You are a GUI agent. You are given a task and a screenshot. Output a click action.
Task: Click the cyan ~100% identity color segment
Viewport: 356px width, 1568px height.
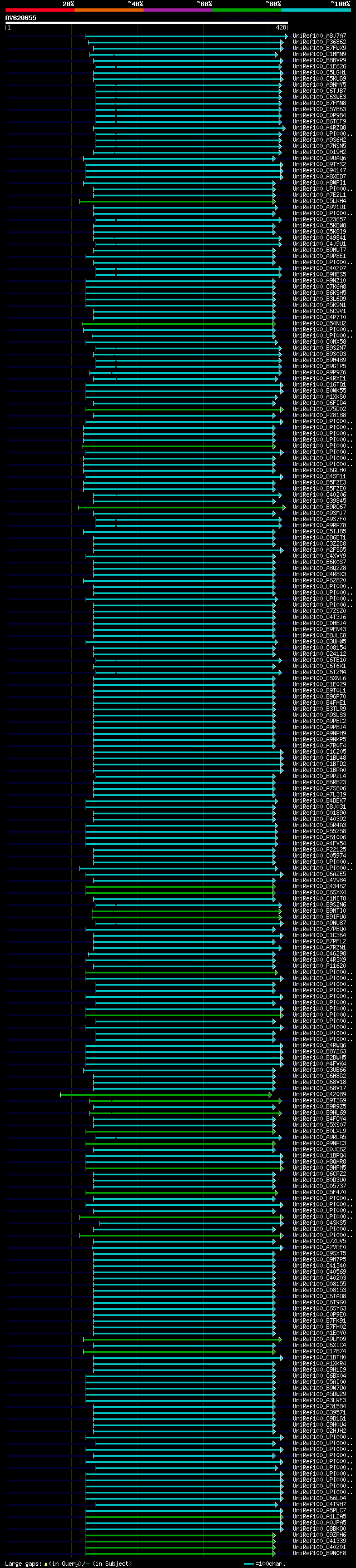(x=316, y=10)
